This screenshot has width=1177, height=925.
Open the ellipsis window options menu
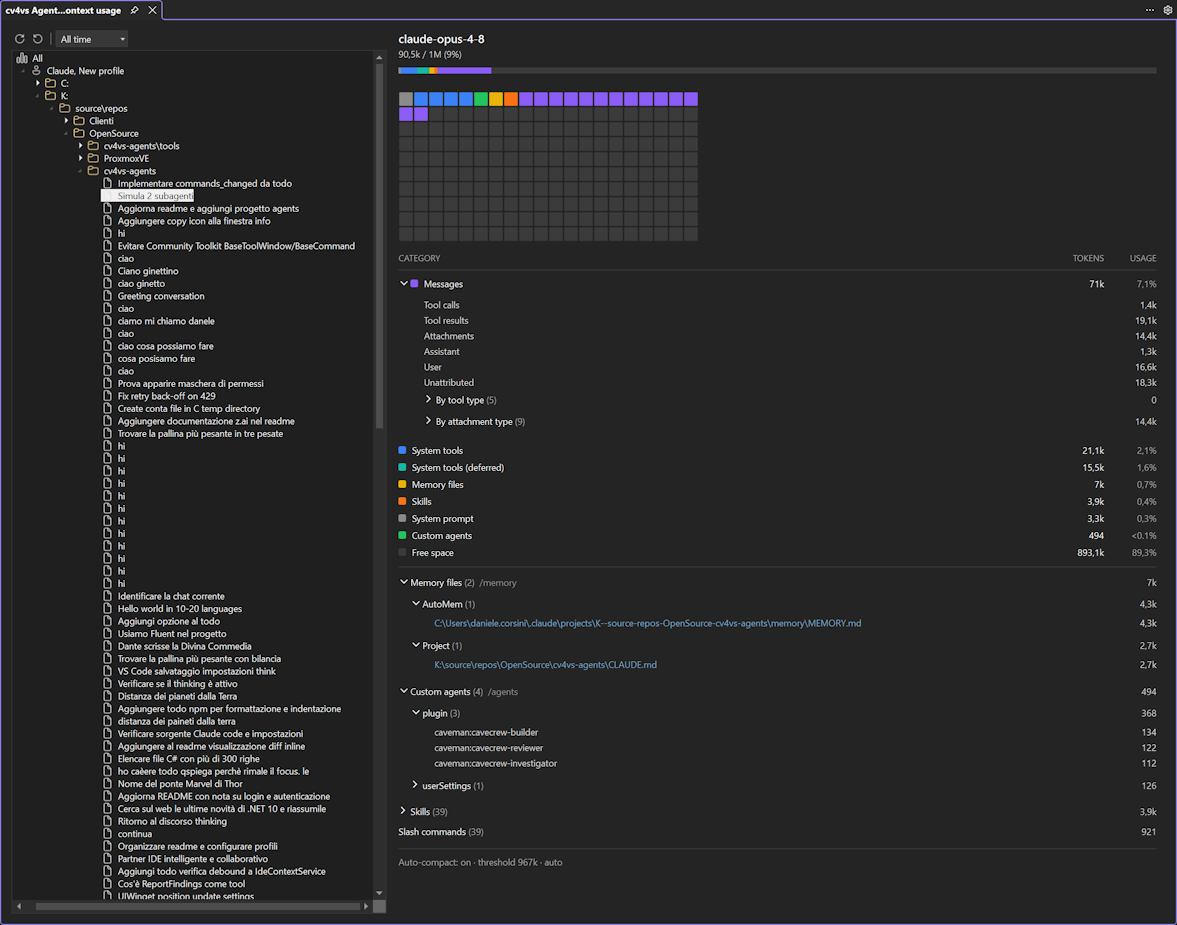pyautogui.click(x=1150, y=11)
